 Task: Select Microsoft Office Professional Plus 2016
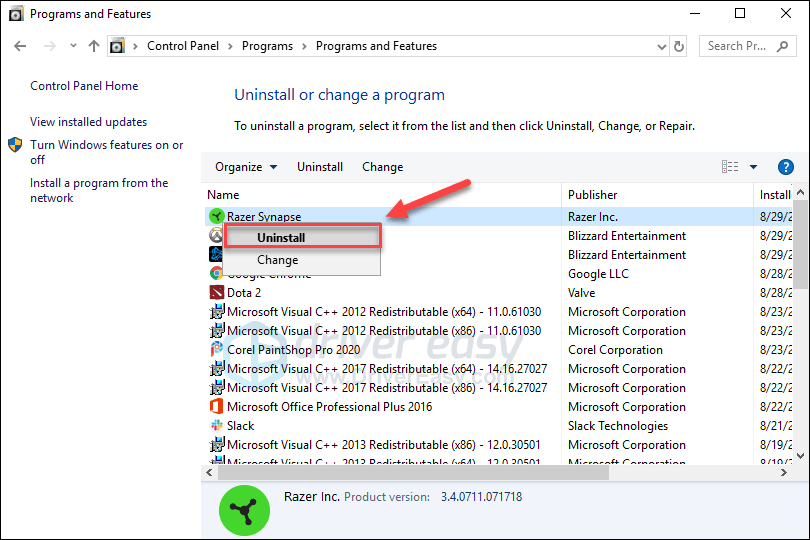click(x=330, y=407)
